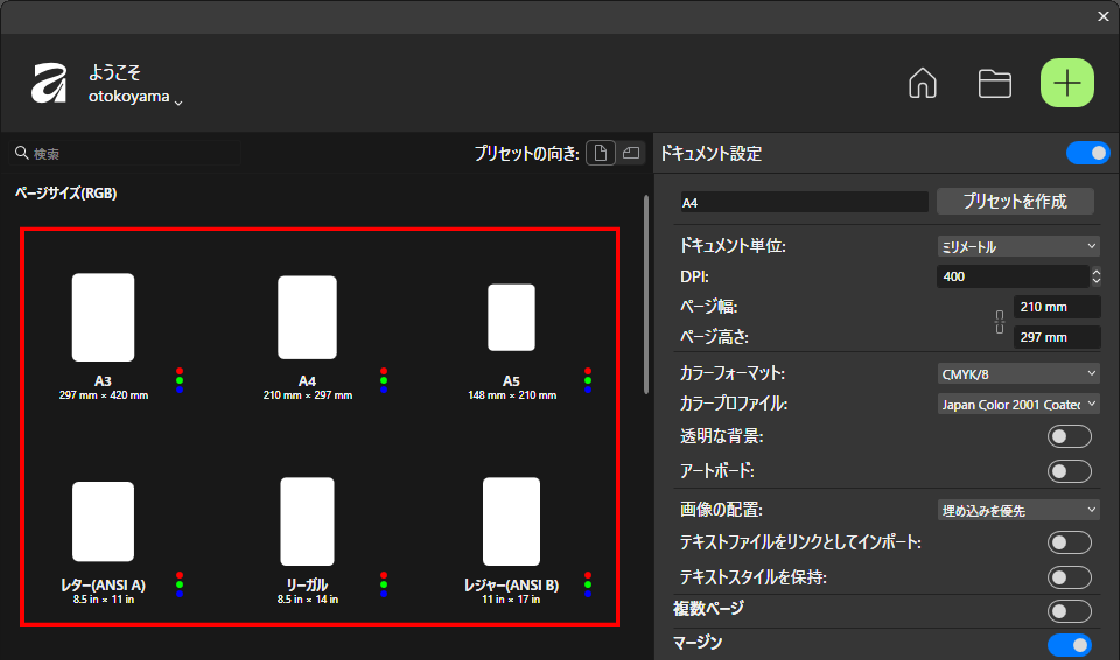
Task: Open the otokoyama account menu
Action: coord(135,100)
